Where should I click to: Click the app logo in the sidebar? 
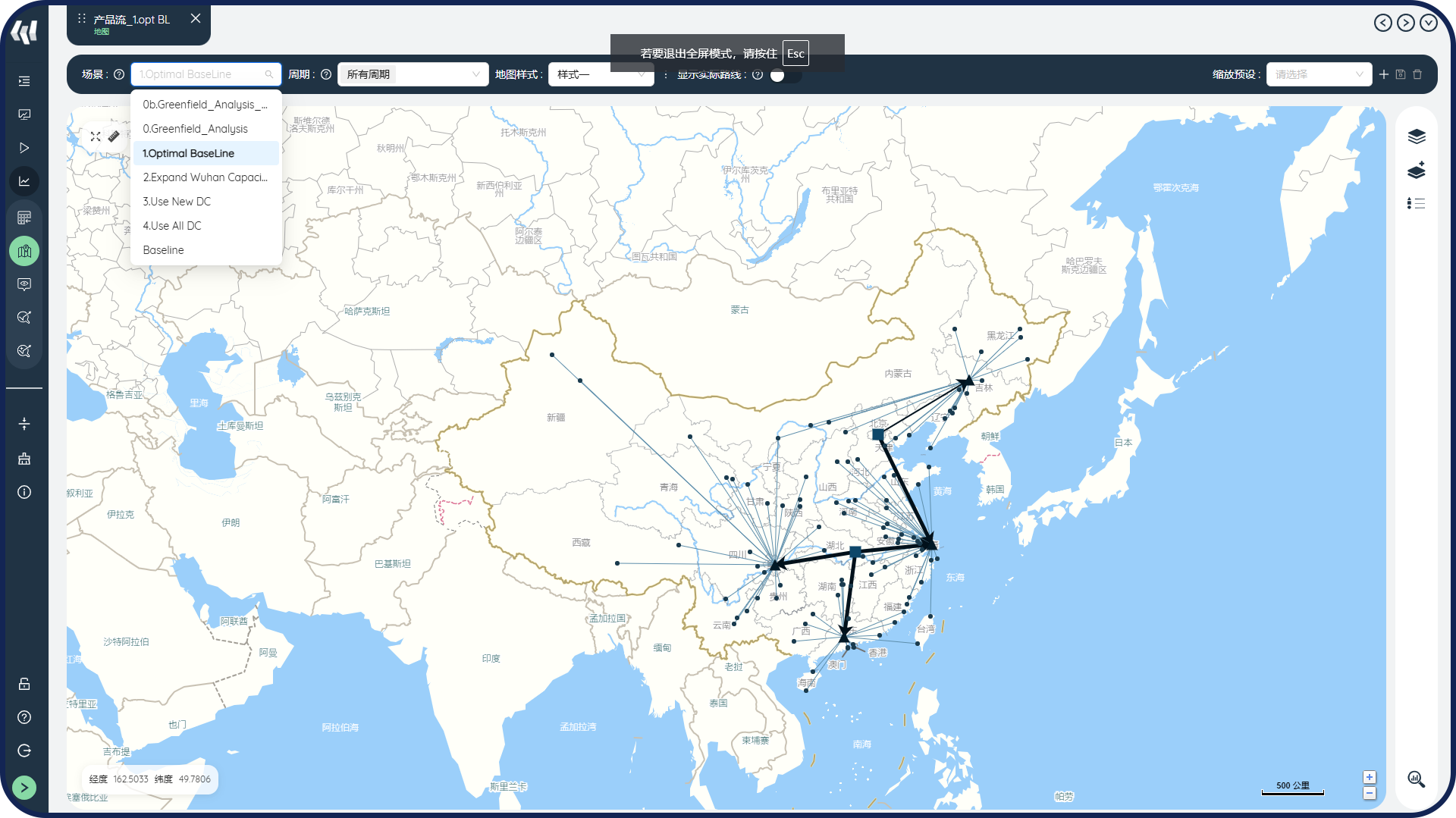(x=24, y=32)
